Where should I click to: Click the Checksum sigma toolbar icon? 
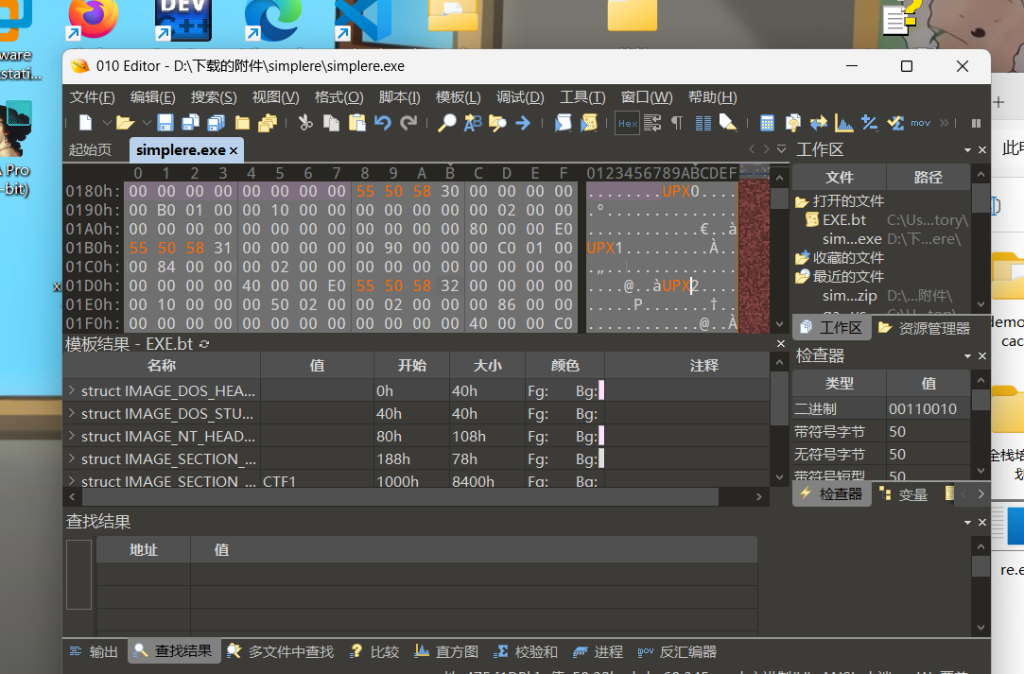pyautogui.click(x=895, y=123)
